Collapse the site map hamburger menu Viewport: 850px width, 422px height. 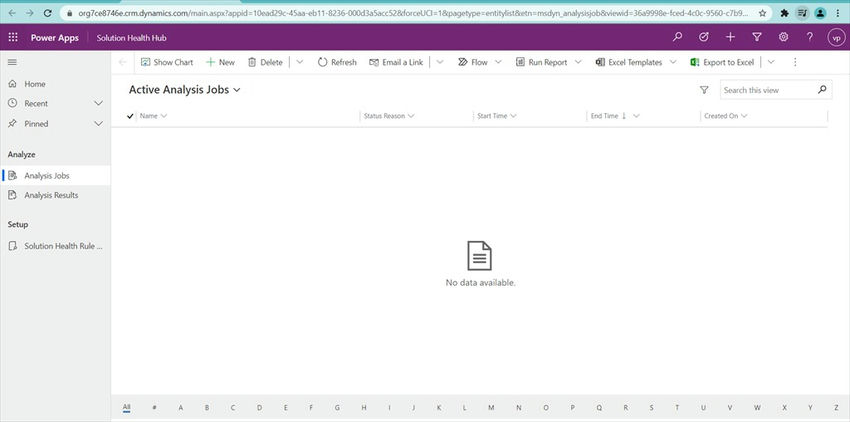12,62
